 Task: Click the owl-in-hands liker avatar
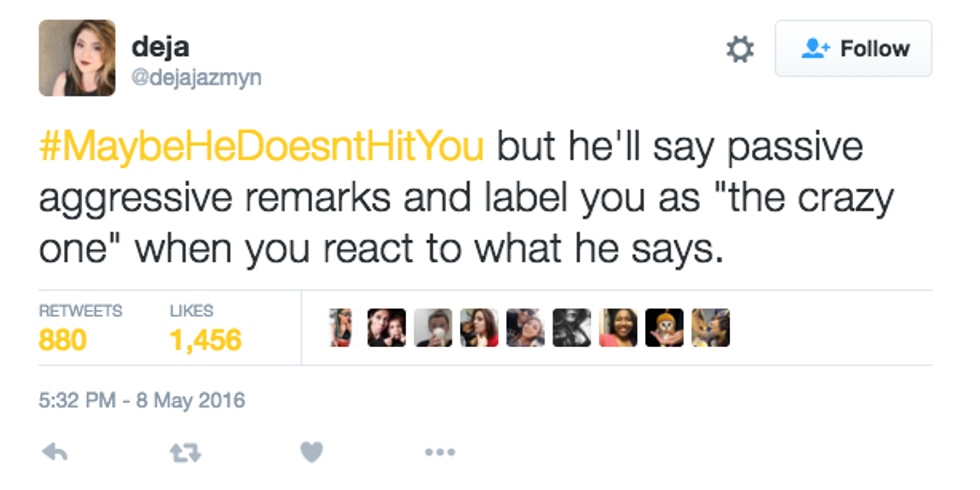click(664, 327)
